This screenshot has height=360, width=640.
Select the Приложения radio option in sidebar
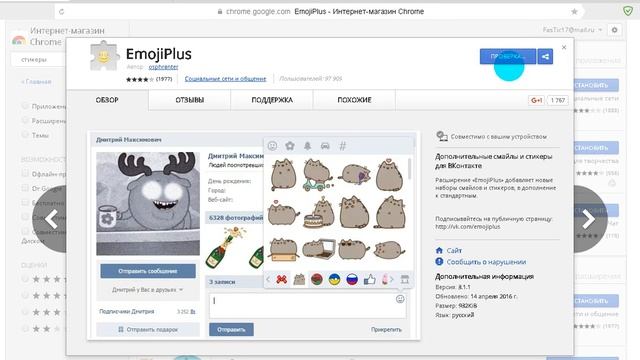[25, 106]
